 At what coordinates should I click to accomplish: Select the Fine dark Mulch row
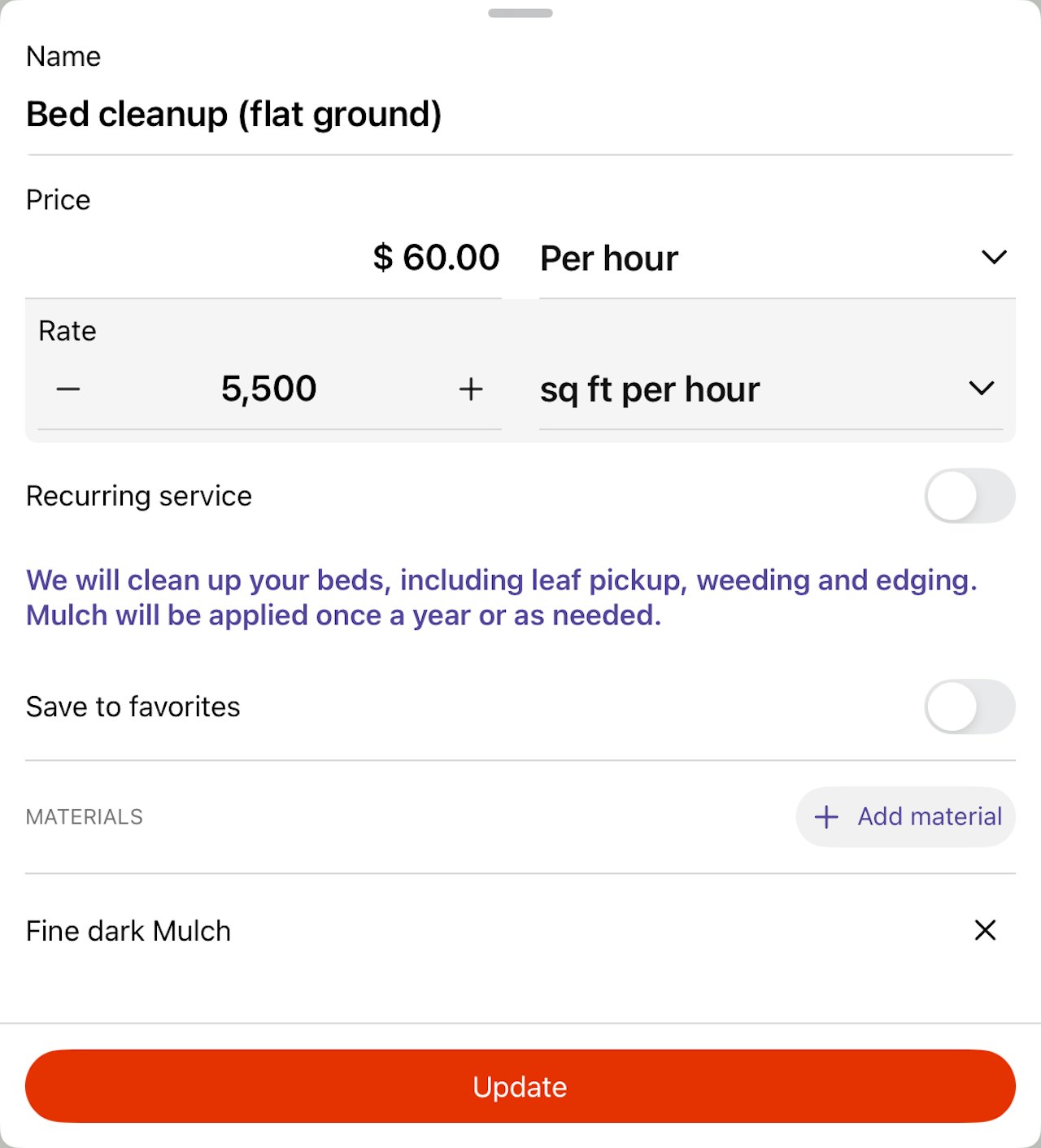pos(128,931)
